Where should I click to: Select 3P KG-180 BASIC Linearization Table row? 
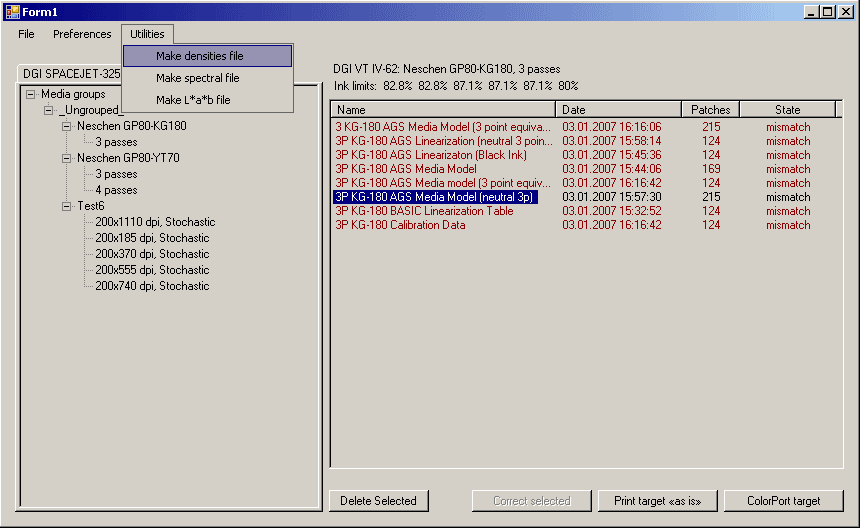586,211
